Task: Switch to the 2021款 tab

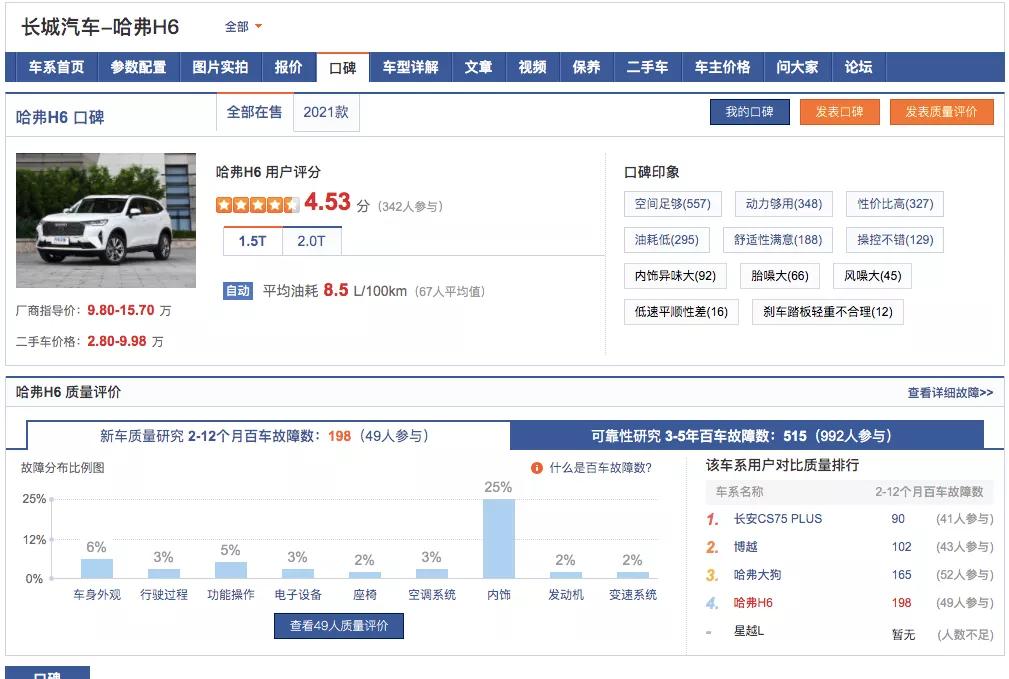Action: point(325,114)
